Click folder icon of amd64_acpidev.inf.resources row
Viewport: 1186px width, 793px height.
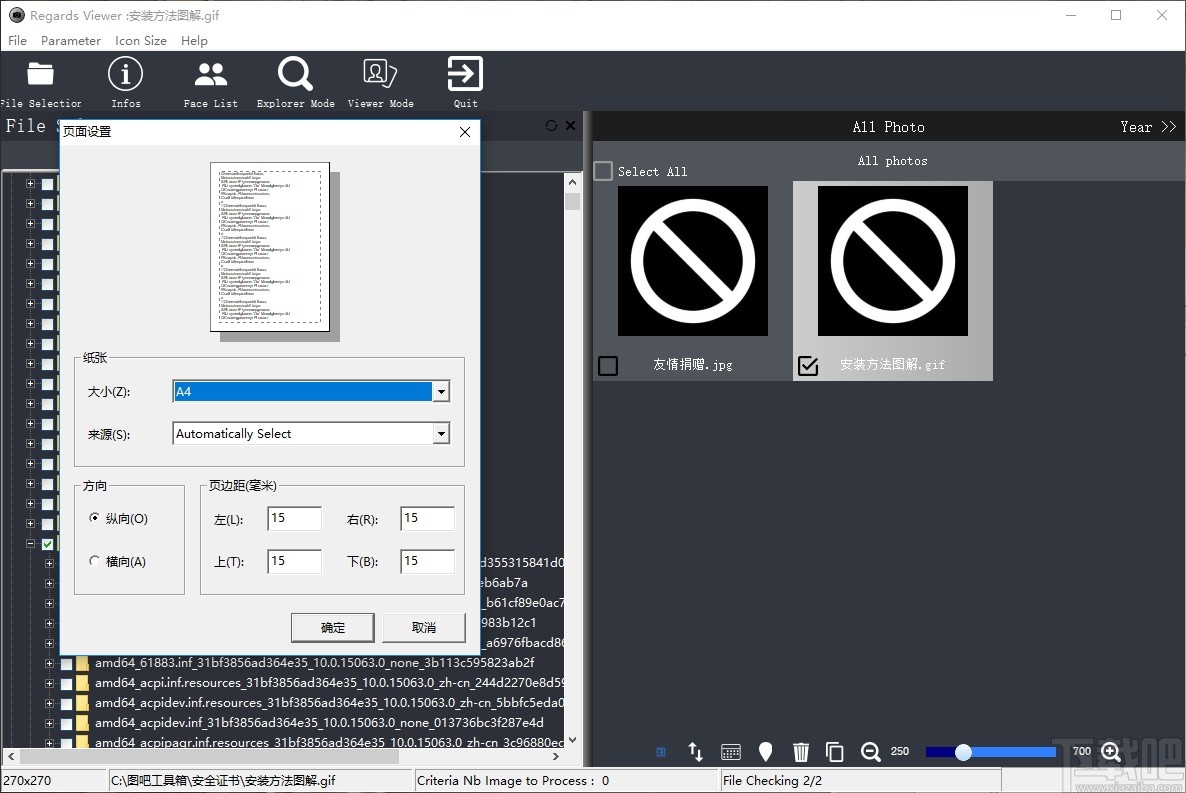click(x=82, y=703)
